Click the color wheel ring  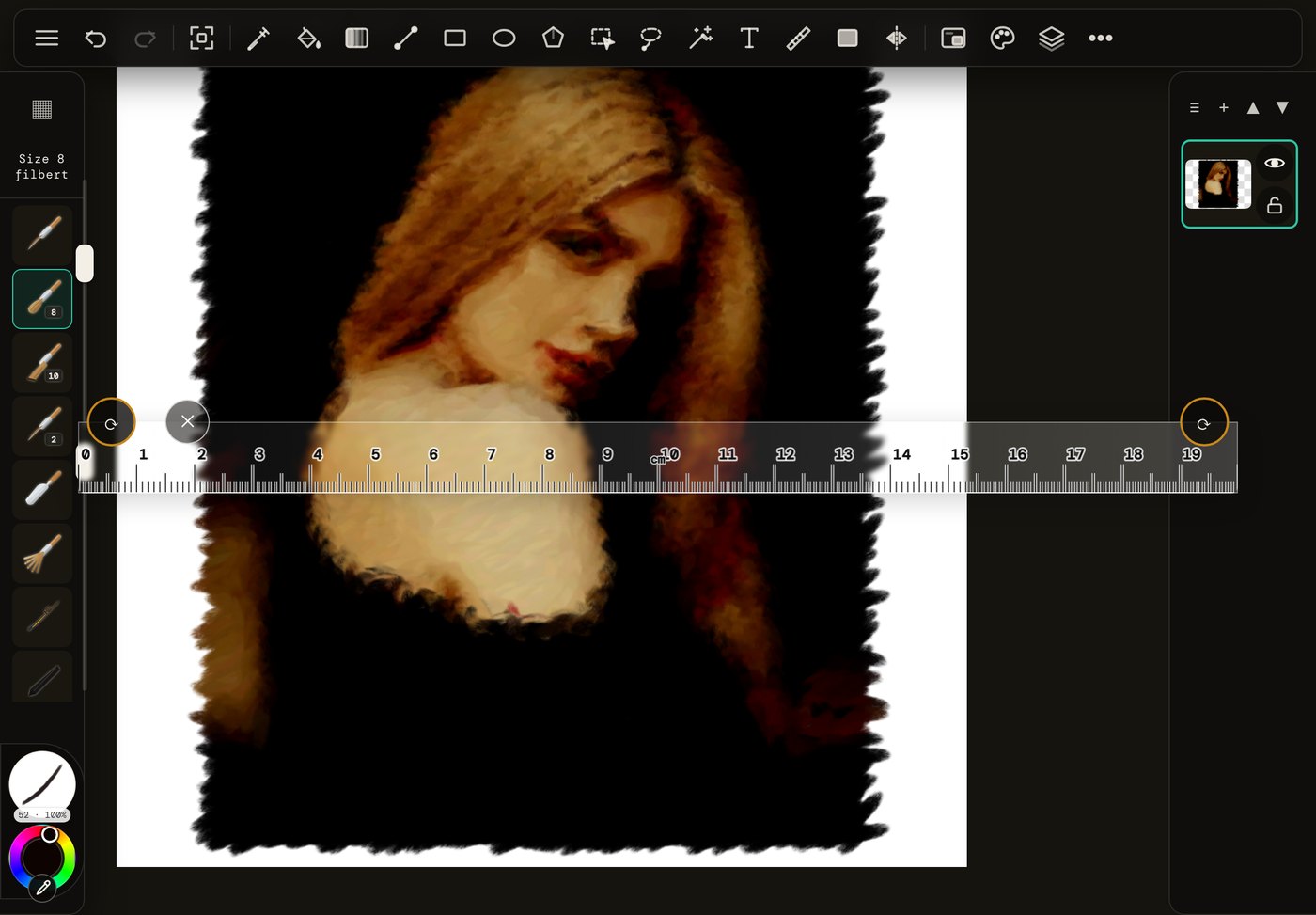42,856
